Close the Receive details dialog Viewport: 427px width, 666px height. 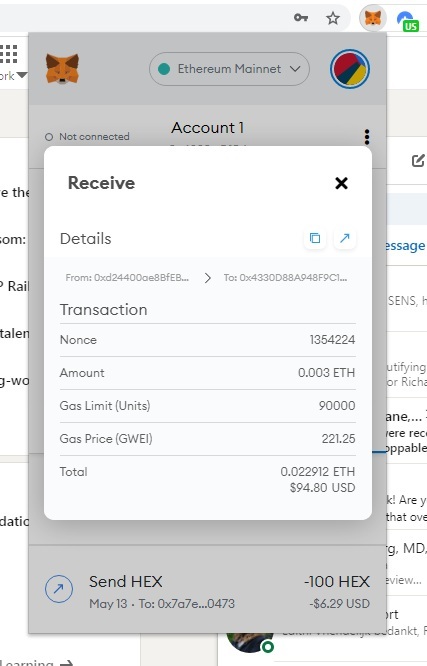[x=341, y=183]
